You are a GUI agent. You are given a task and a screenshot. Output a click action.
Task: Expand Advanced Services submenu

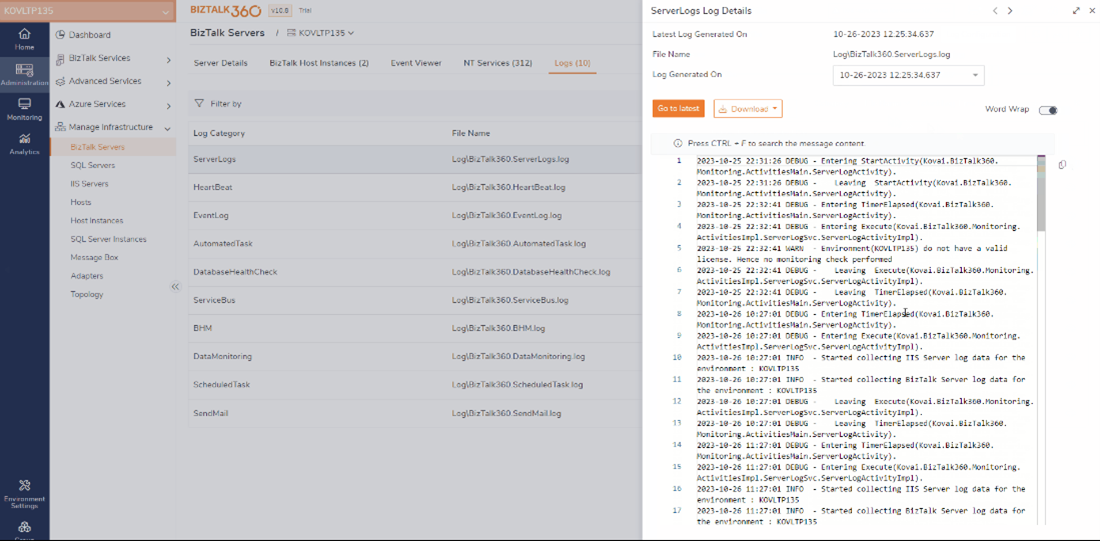(x=168, y=84)
